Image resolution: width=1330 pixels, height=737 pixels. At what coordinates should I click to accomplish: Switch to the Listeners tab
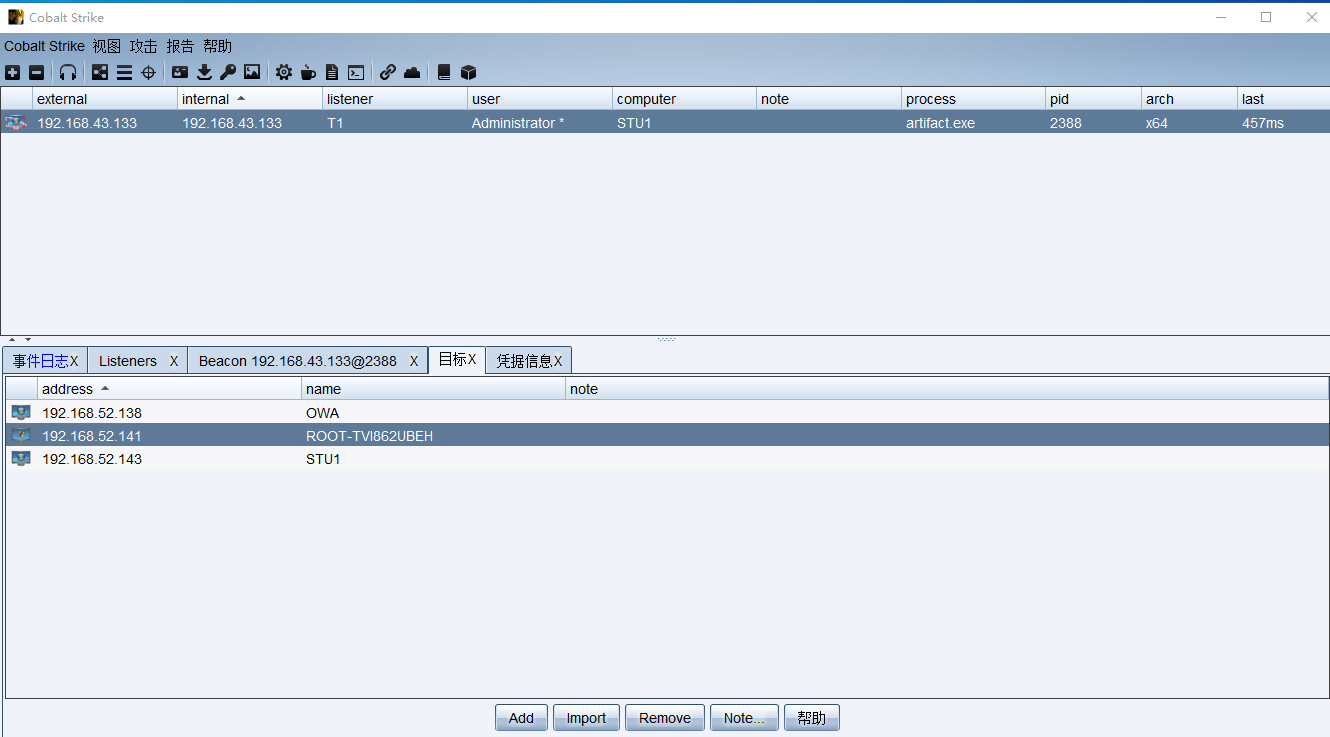(x=138, y=361)
